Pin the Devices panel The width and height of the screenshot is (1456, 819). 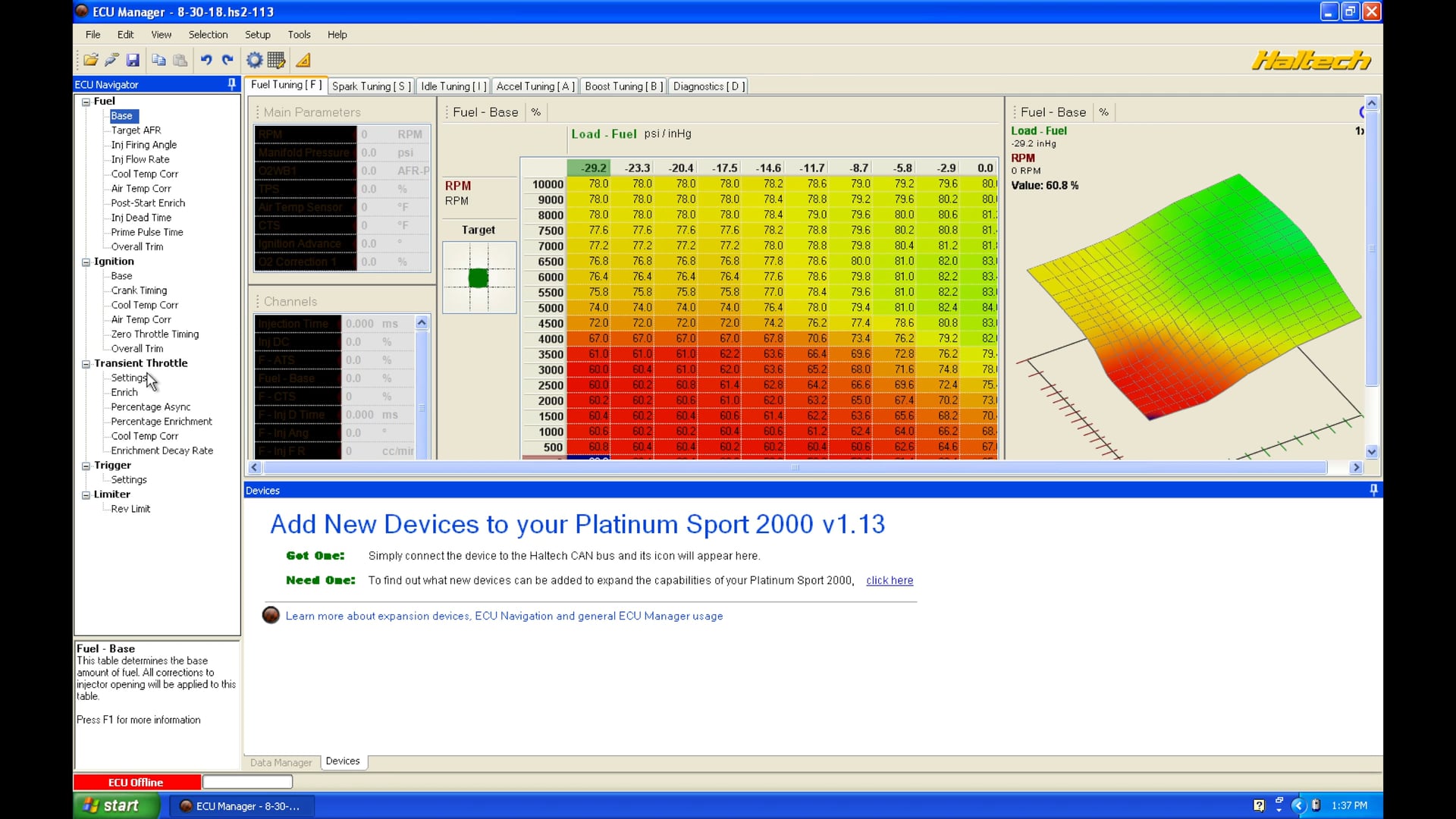click(x=1373, y=490)
